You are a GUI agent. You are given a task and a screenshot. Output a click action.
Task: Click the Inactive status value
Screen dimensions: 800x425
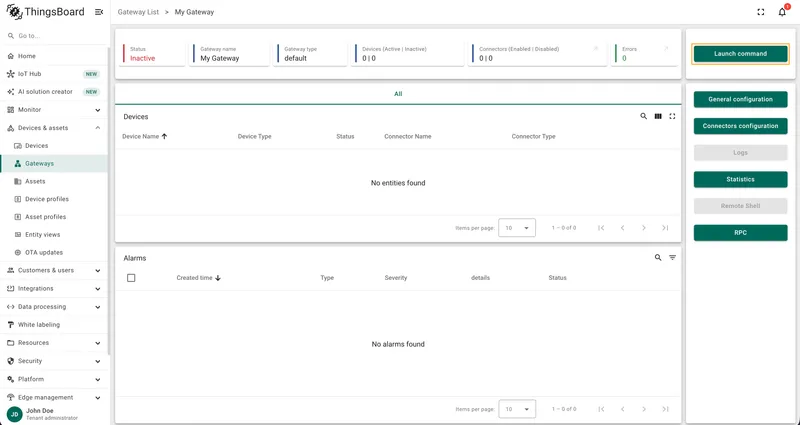click(x=142, y=58)
